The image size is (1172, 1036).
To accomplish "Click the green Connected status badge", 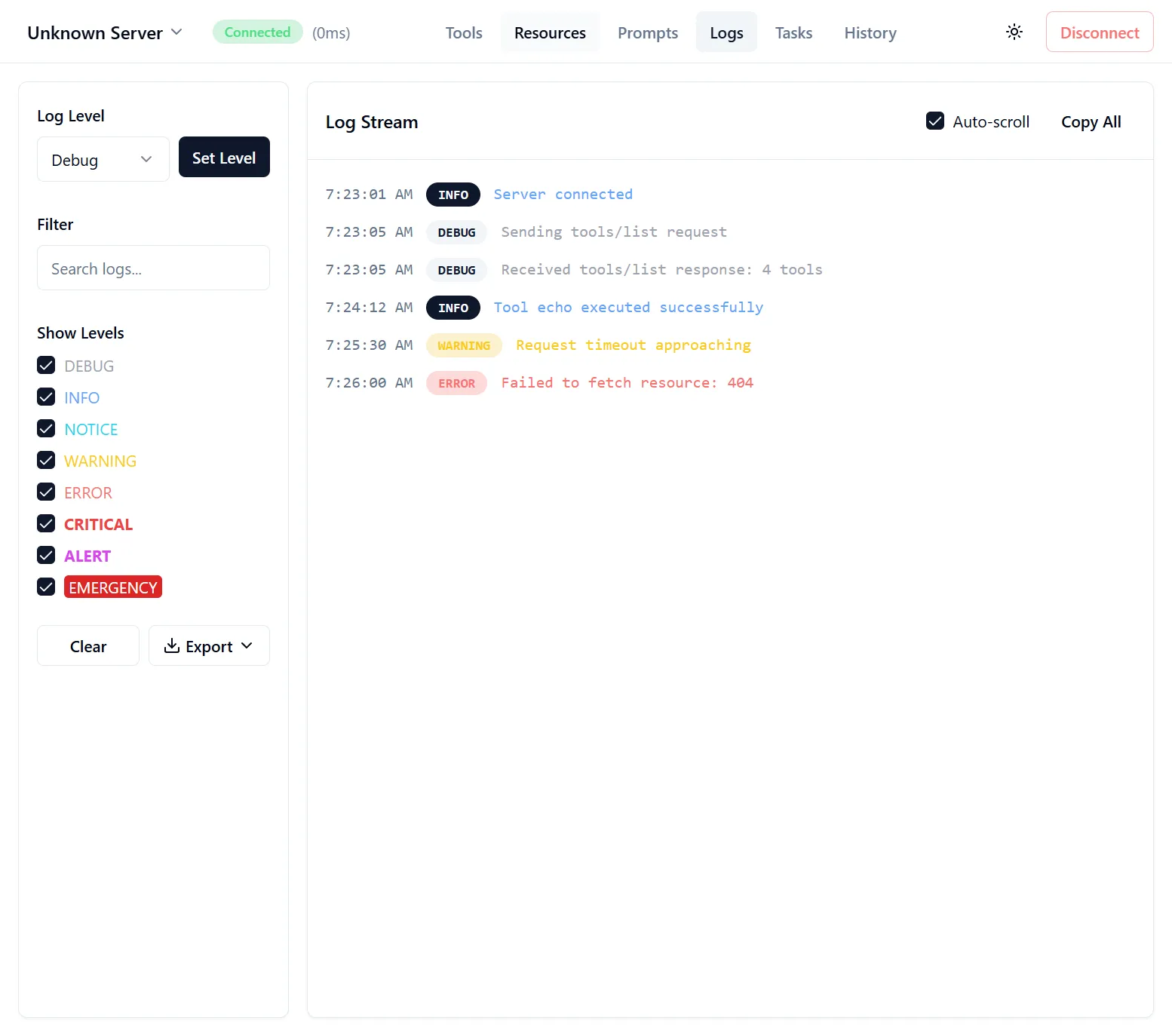I will (x=257, y=32).
